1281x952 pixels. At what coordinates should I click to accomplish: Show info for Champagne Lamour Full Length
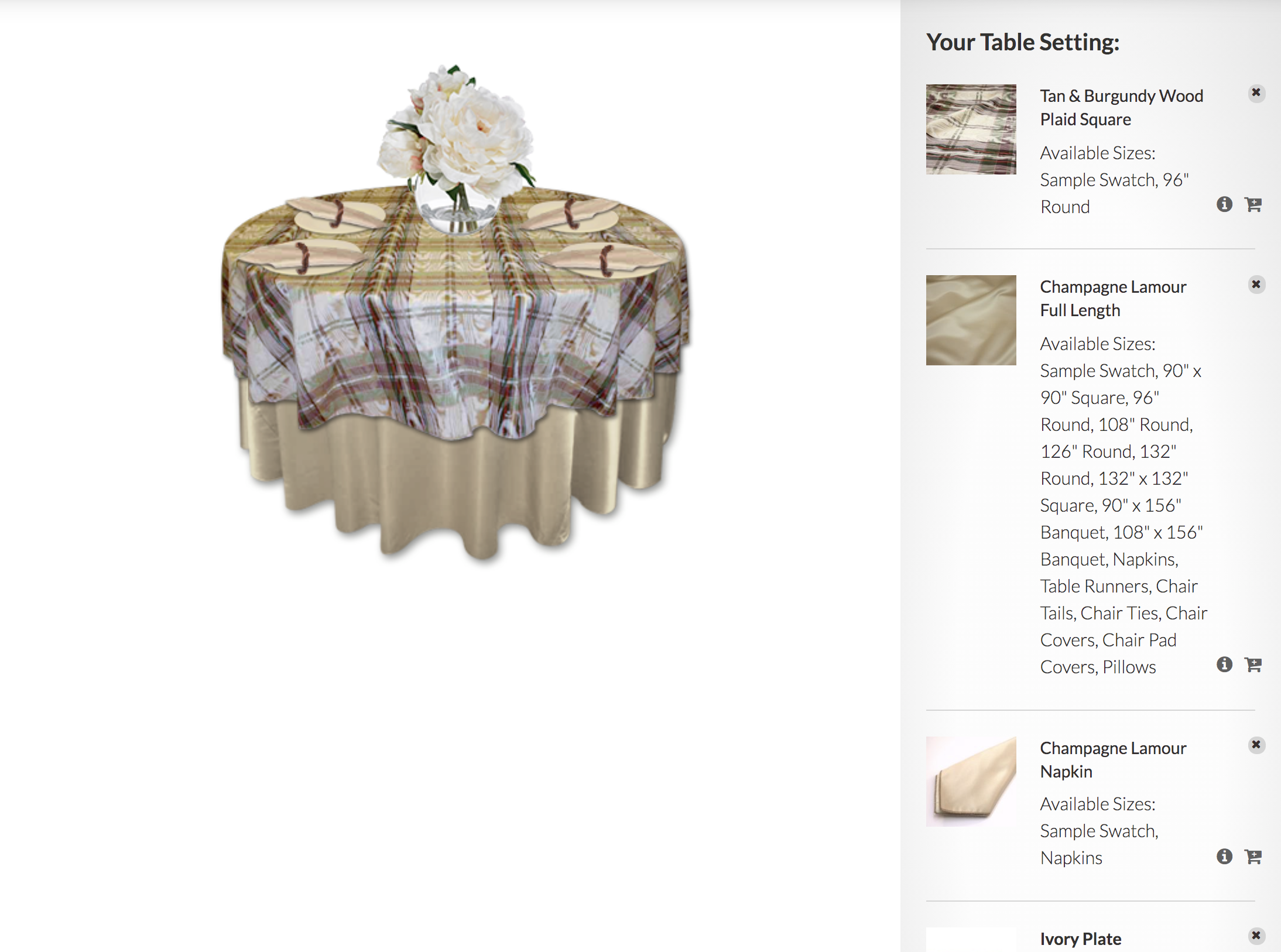click(x=1224, y=665)
